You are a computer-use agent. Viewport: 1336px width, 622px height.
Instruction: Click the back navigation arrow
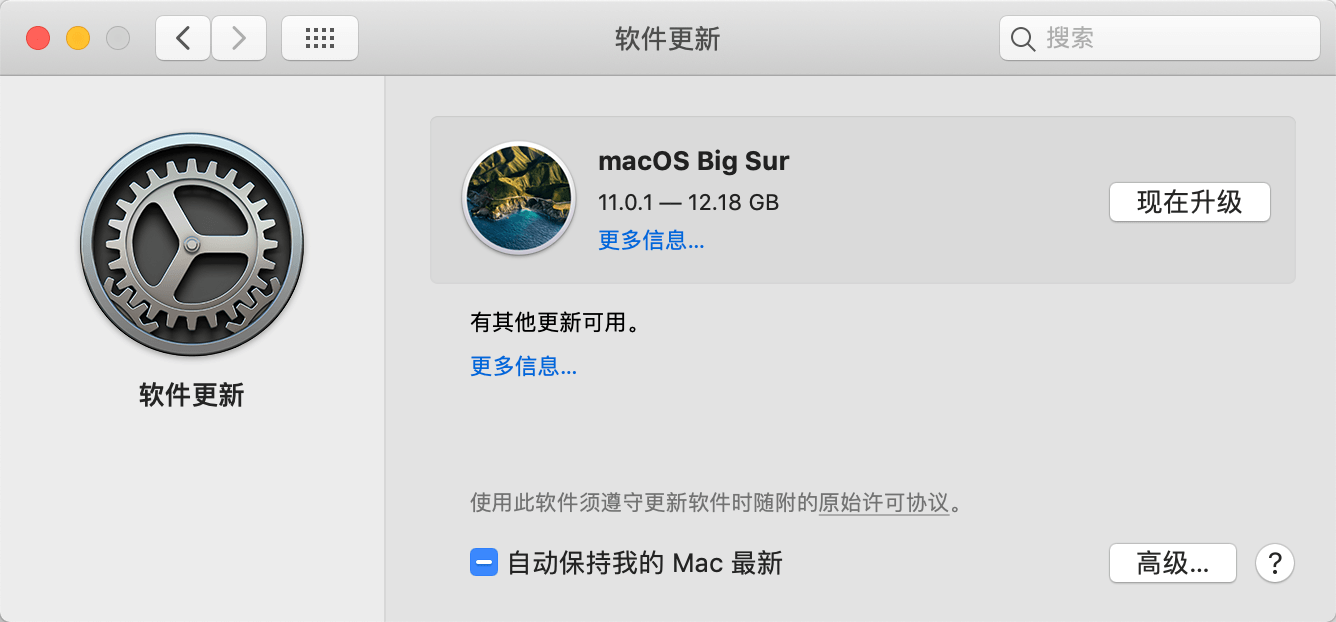pyautogui.click(x=183, y=38)
